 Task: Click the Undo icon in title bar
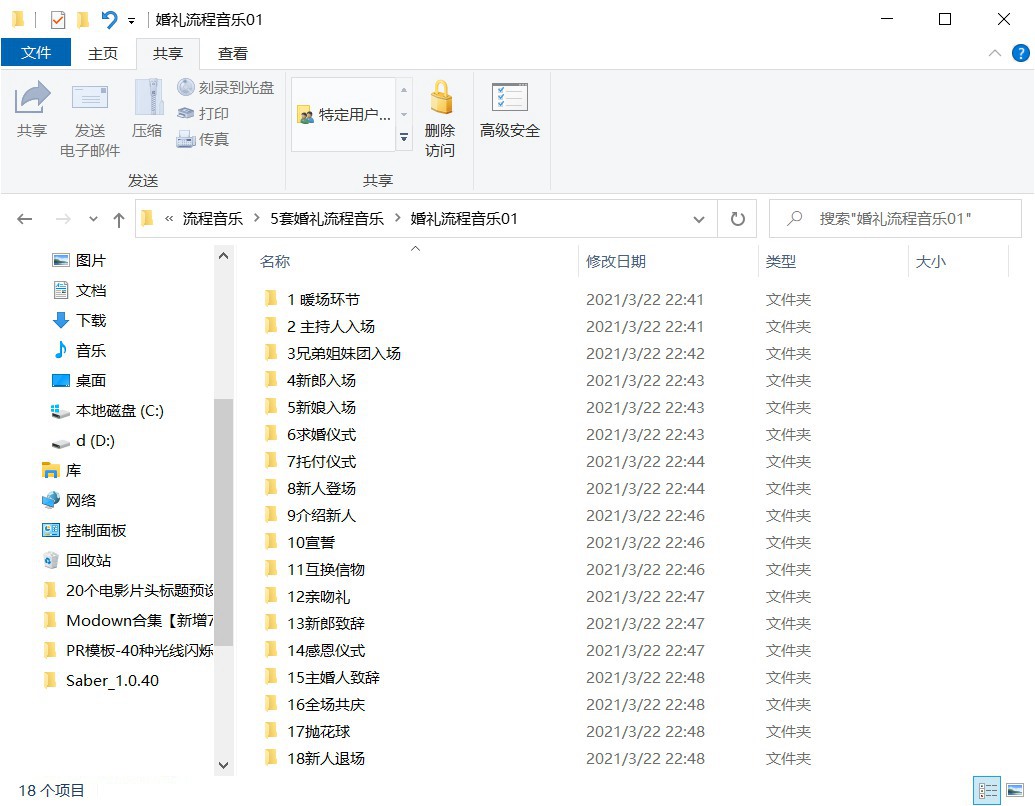[x=110, y=20]
